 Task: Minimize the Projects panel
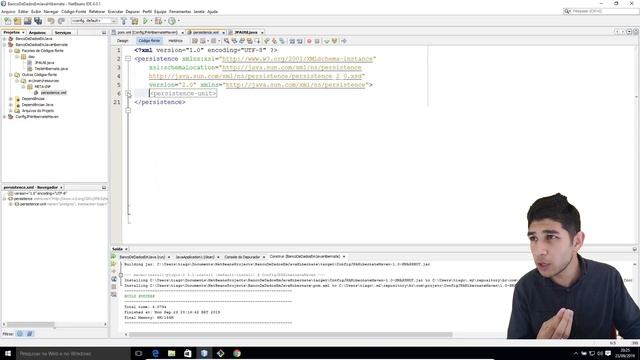click(104, 32)
